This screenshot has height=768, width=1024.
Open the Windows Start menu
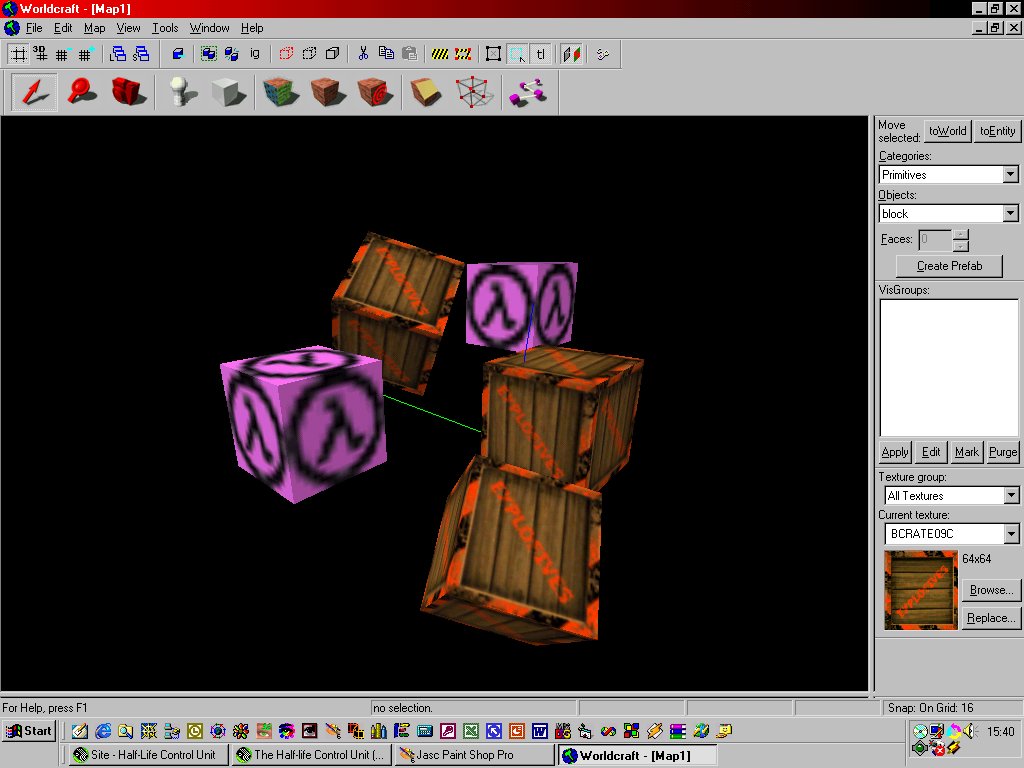click(x=29, y=731)
